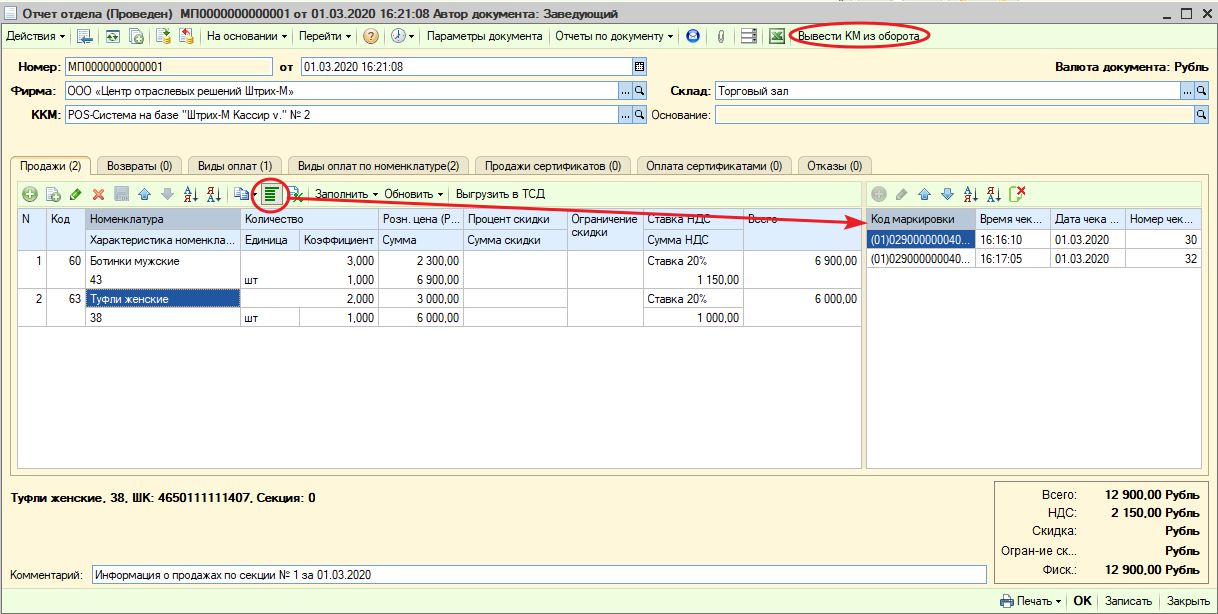Click magnifier icon next to Склад field
This screenshot has width=1218, height=614.
click(1202, 90)
